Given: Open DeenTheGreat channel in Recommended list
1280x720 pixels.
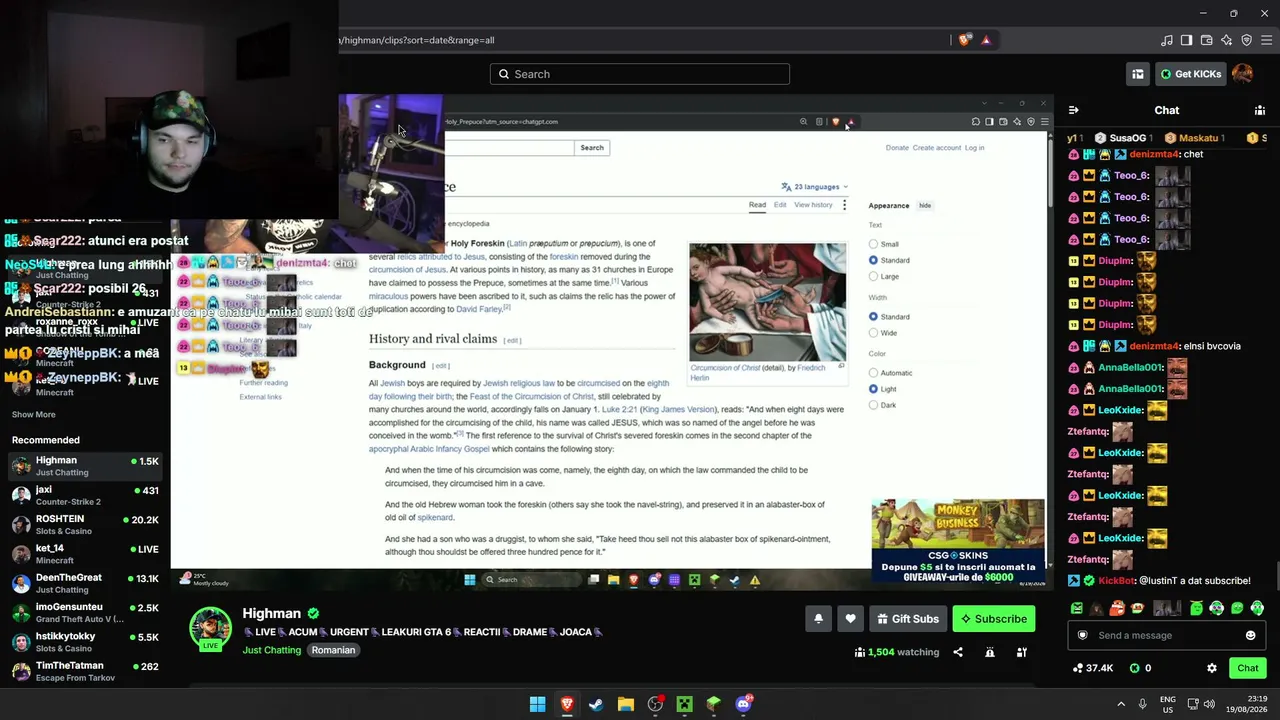Looking at the screenshot, I should pos(85,583).
